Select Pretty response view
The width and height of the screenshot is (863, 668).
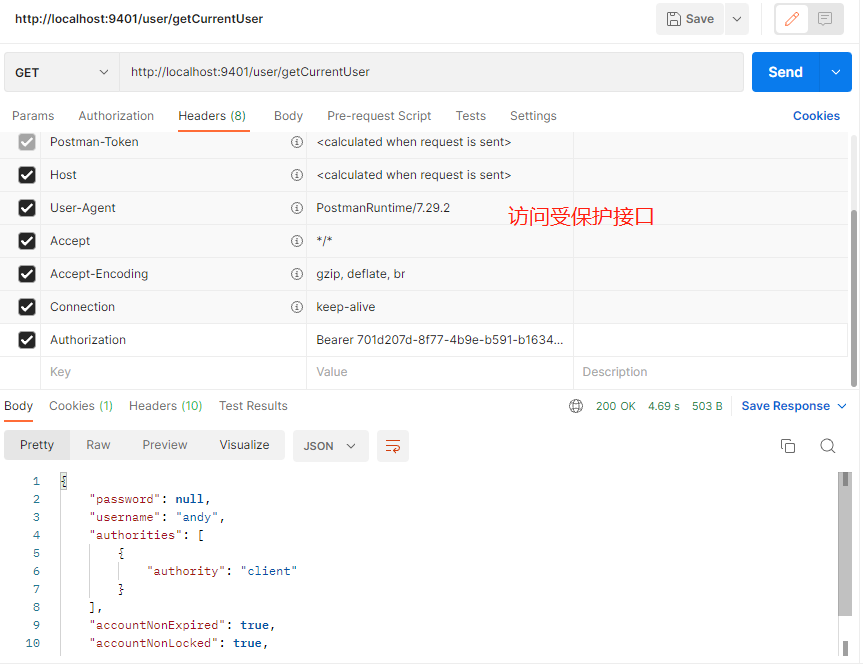pos(37,445)
